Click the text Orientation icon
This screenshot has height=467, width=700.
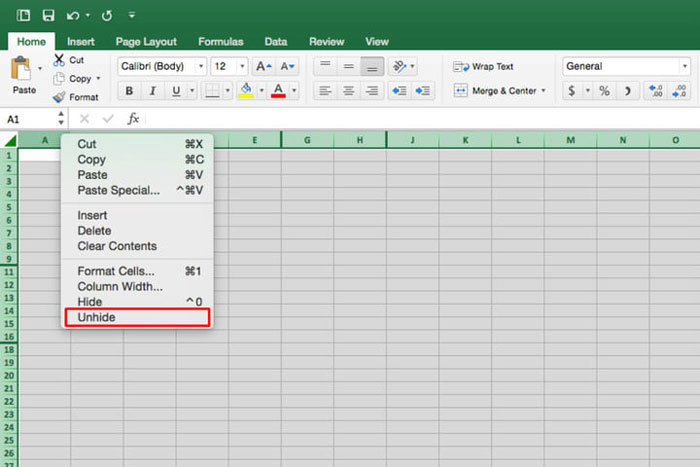coord(399,67)
